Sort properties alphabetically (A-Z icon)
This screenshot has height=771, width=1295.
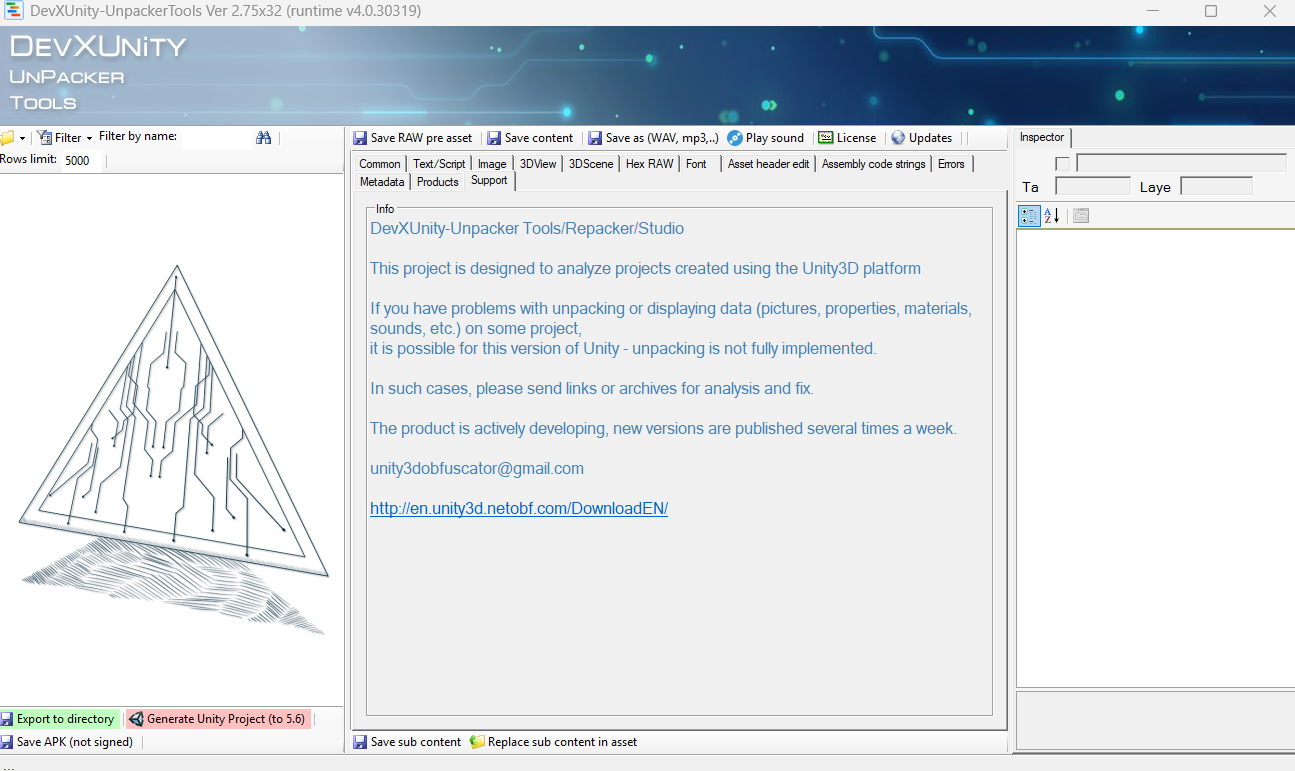(1051, 215)
